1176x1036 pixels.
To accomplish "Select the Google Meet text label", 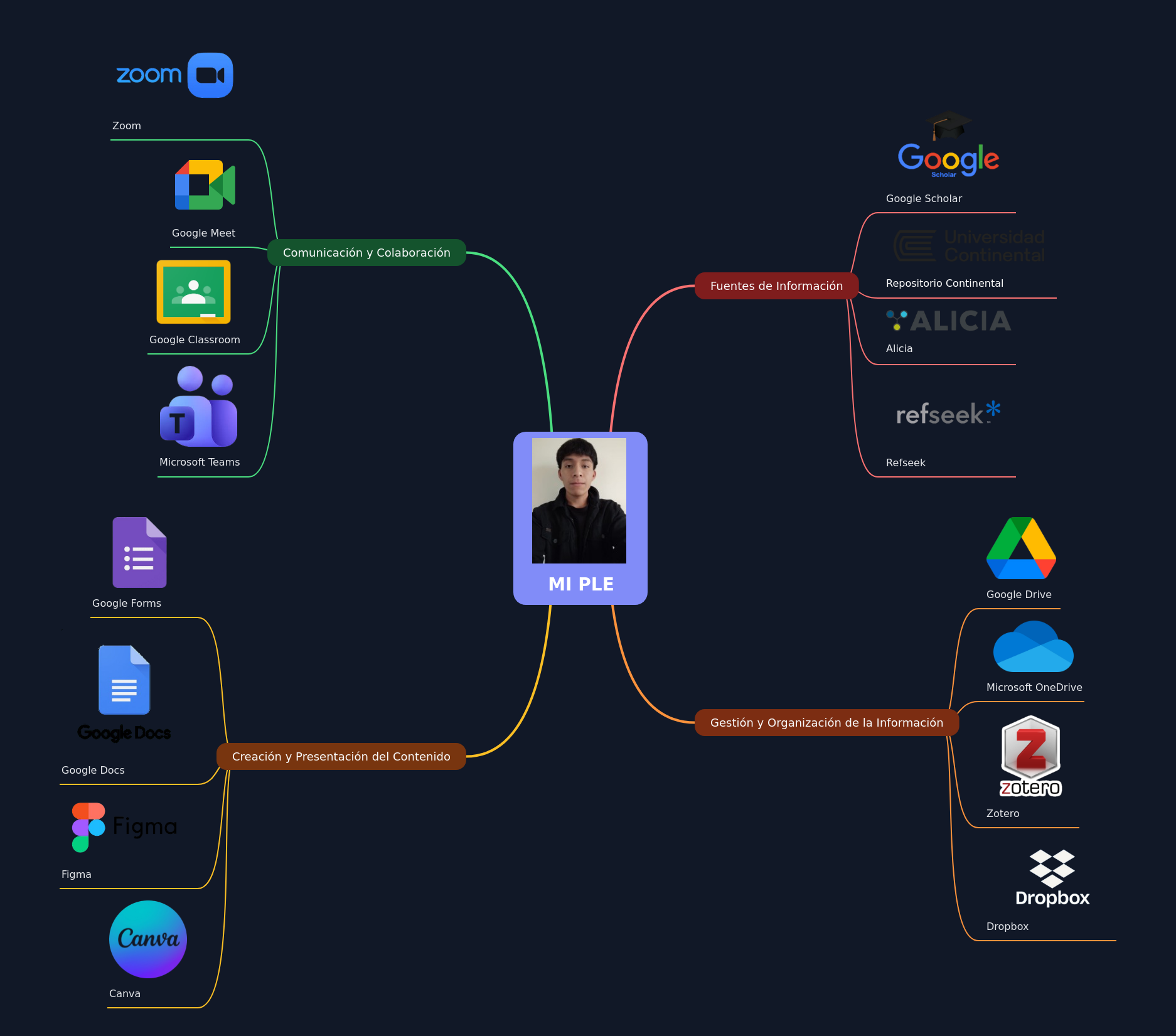I will (203, 233).
